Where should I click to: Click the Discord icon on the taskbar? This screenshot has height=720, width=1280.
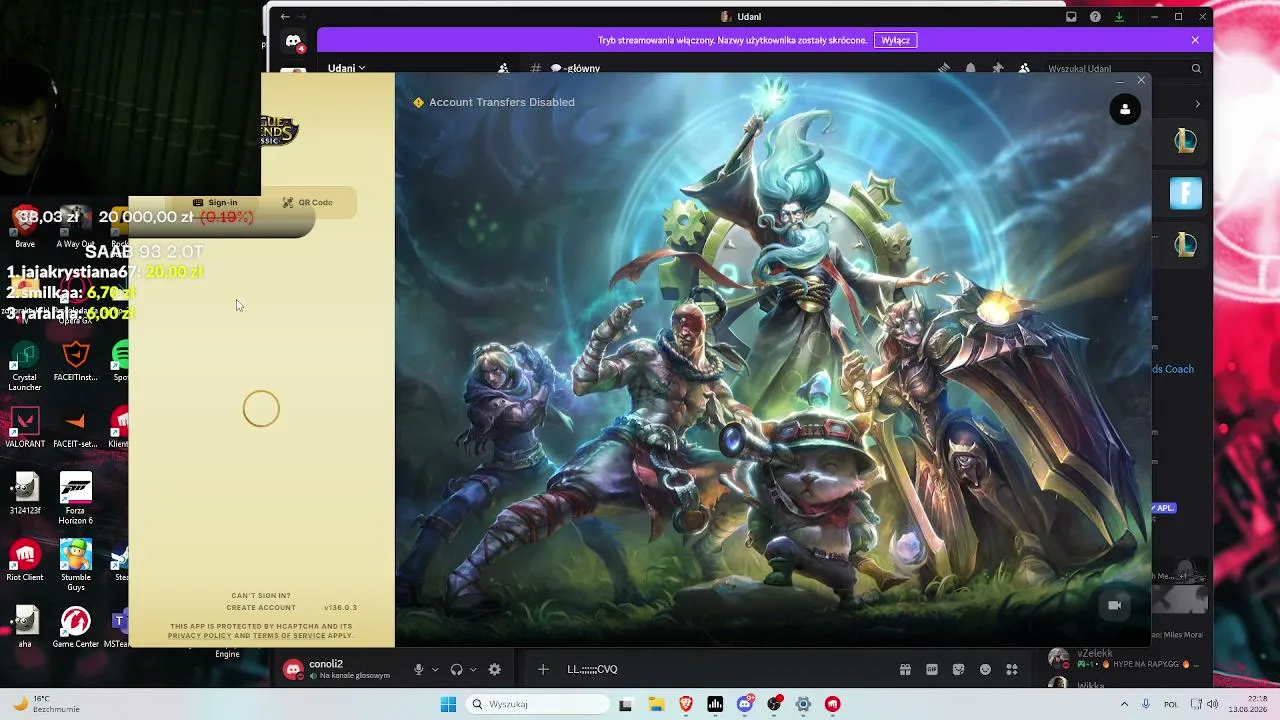(x=745, y=704)
